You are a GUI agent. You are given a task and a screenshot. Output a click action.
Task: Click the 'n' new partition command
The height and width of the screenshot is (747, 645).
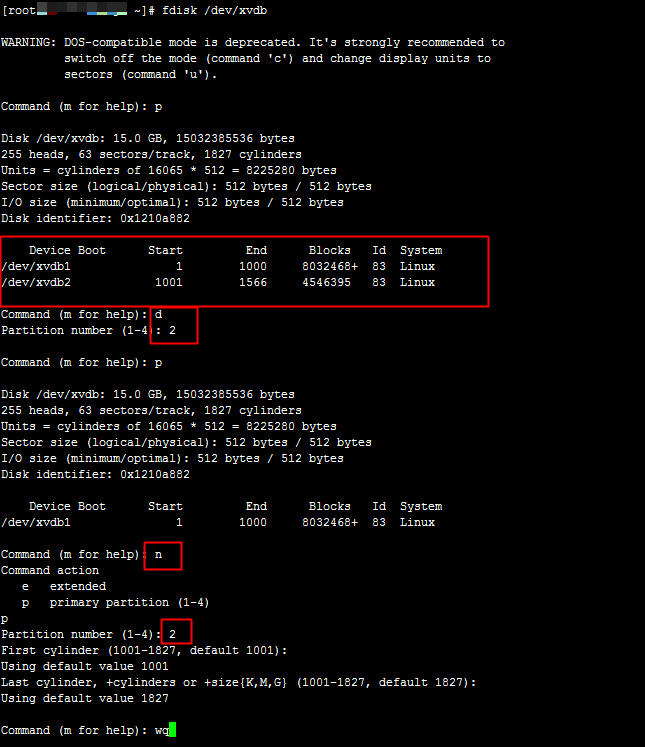click(158, 554)
